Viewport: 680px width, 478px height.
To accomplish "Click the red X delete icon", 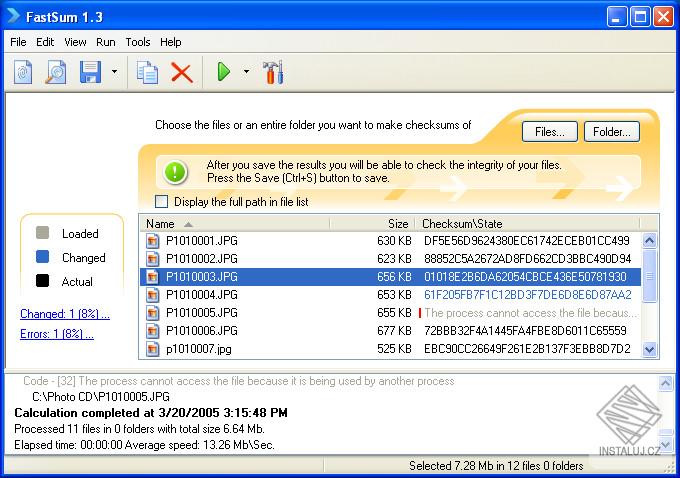I will pos(182,72).
